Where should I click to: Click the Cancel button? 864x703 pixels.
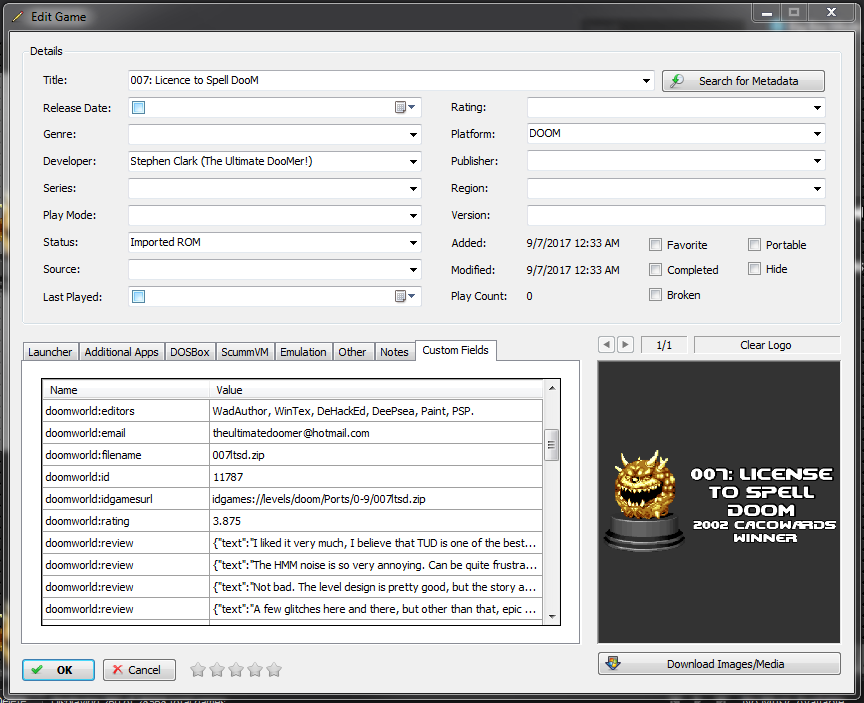(139, 670)
